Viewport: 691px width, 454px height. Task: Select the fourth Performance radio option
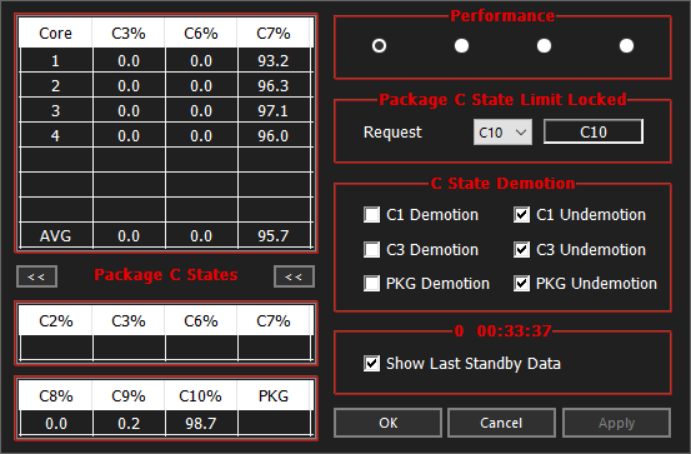pos(626,45)
